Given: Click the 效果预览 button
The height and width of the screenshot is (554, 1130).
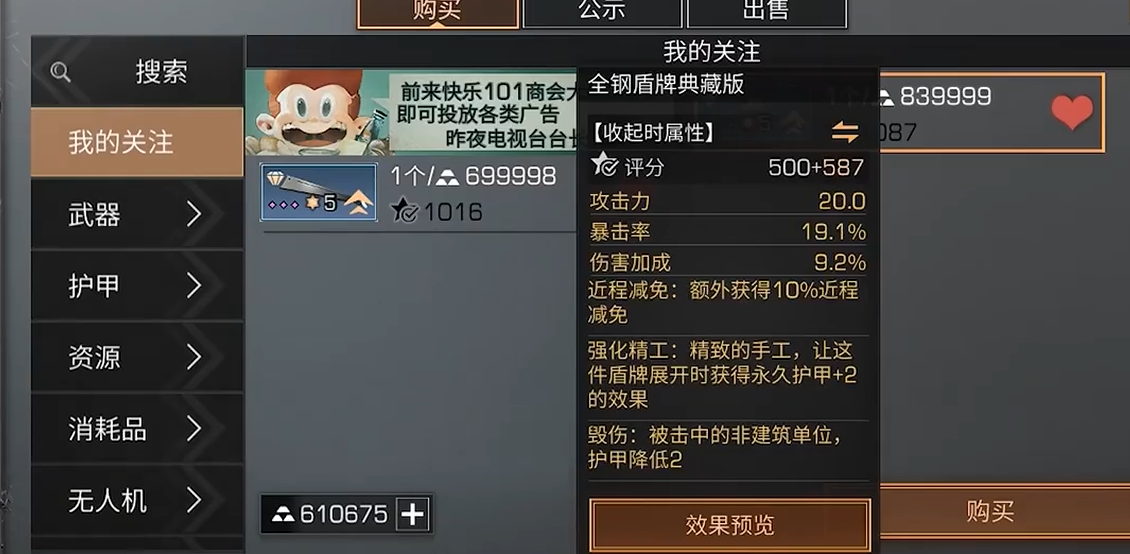Looking at the screenshot, I should (x=729, y=524).
